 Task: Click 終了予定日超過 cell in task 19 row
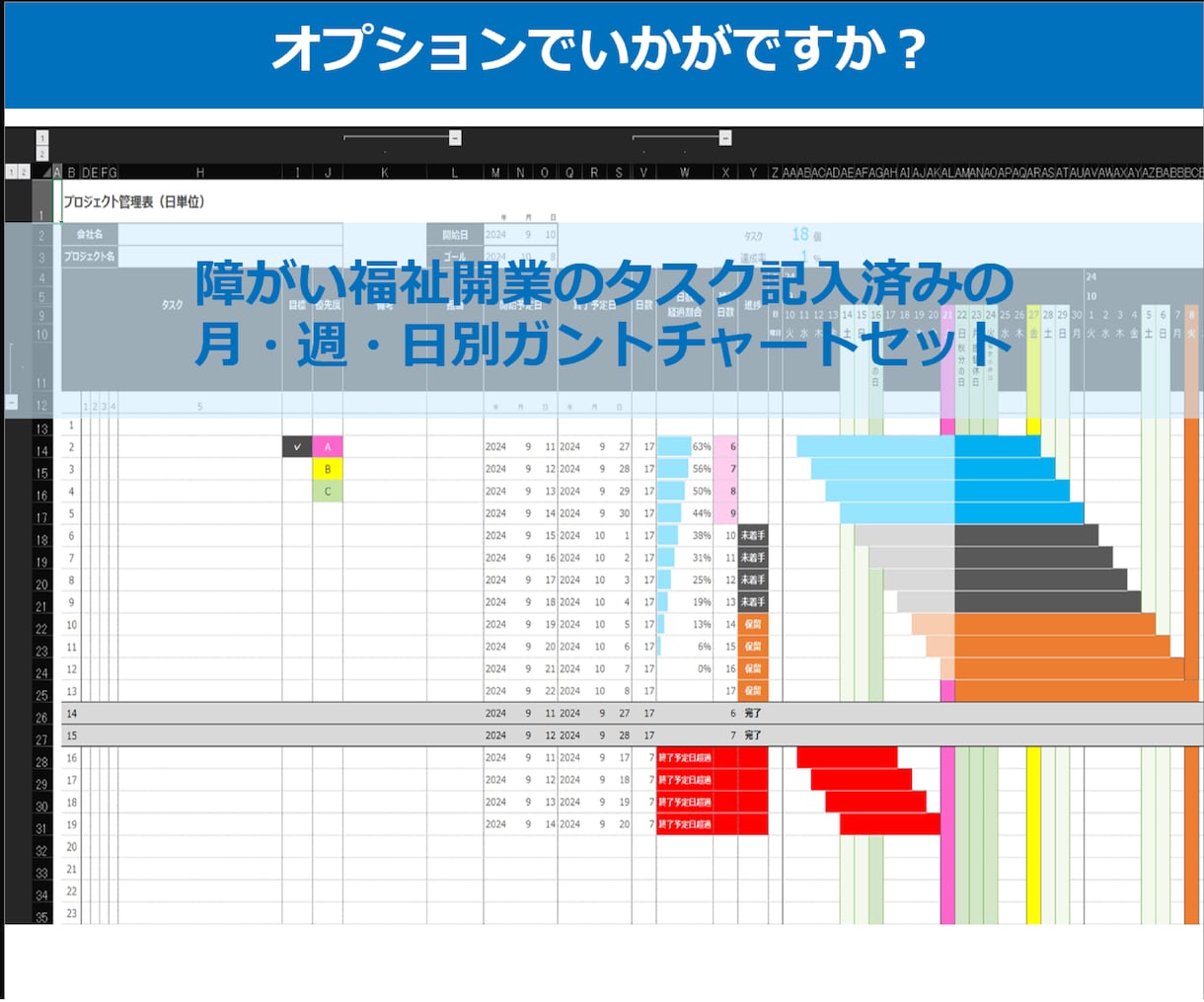685,824
